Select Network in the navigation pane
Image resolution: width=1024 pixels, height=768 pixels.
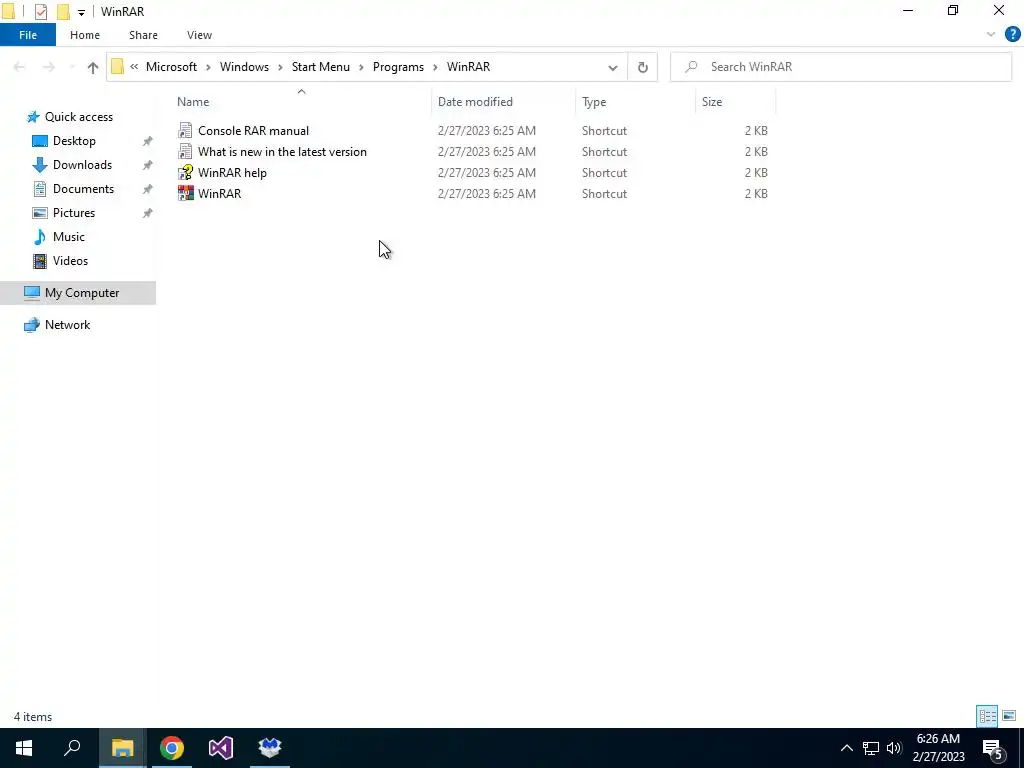(67, 325)
